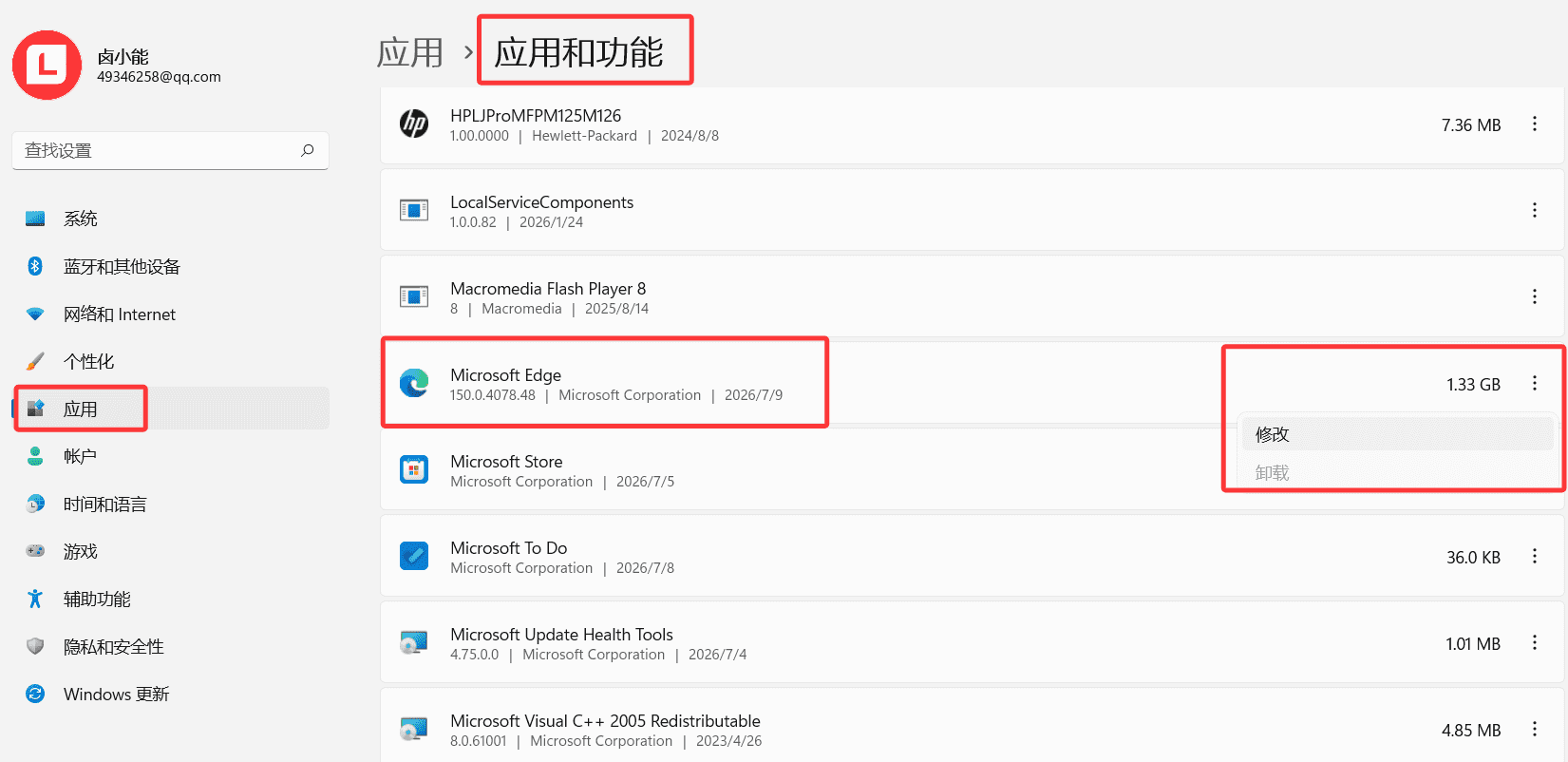The height and width of the screenshot is (762, 1568).
Task: Click the Accounts person icon
Action: [x=35, y=456]
